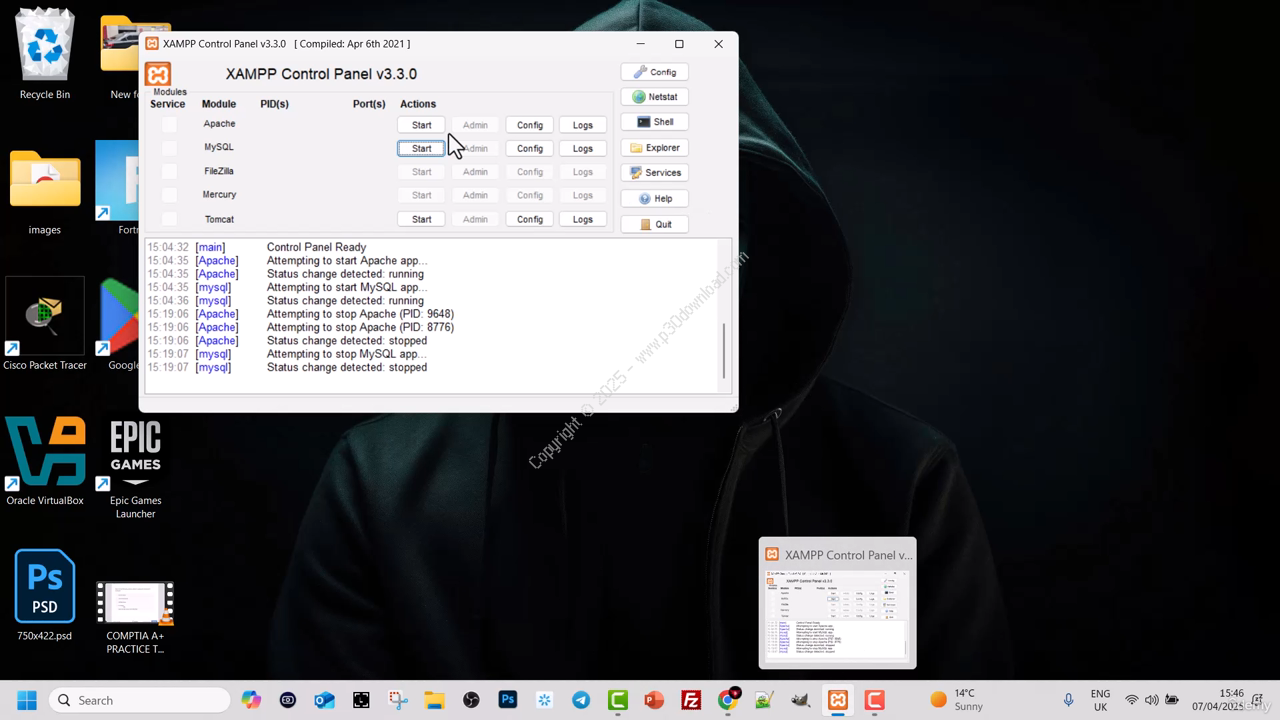Toggle the Apache service checkbox
This screenshot has height=720, width=1280.
click(169, 124)
